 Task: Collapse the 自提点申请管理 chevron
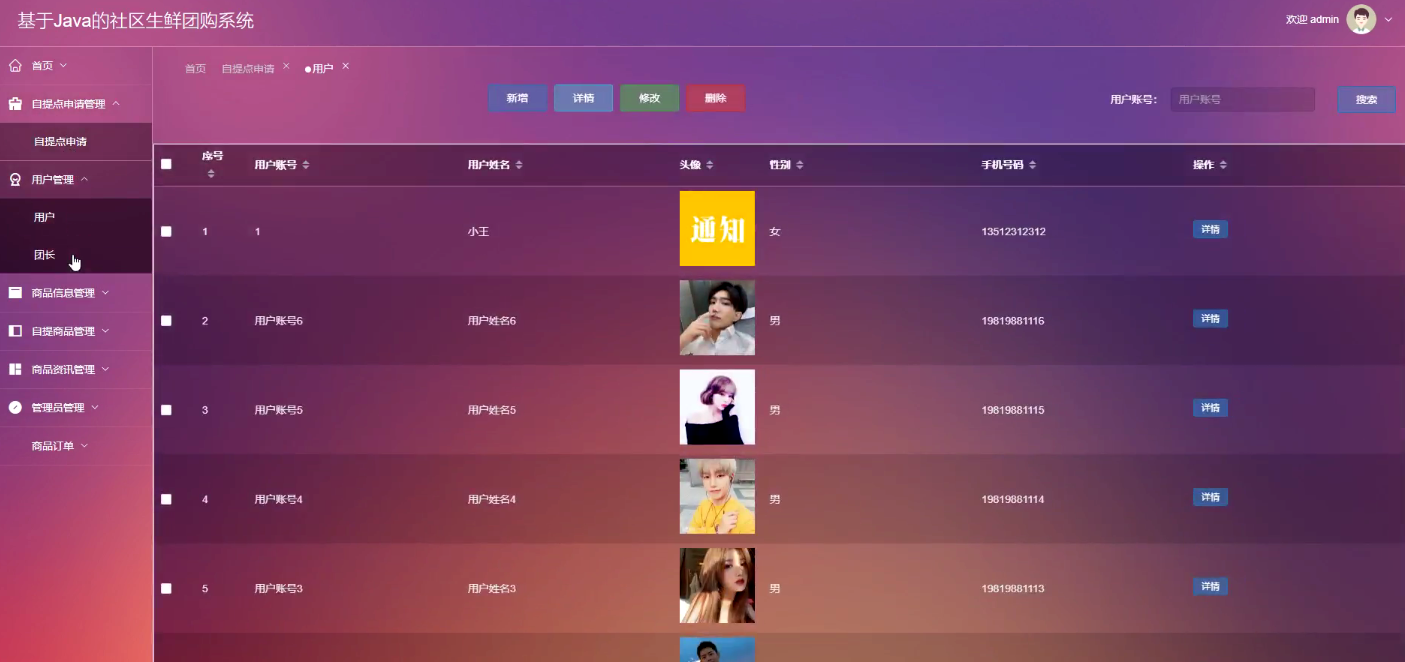[x=116, y=103]
